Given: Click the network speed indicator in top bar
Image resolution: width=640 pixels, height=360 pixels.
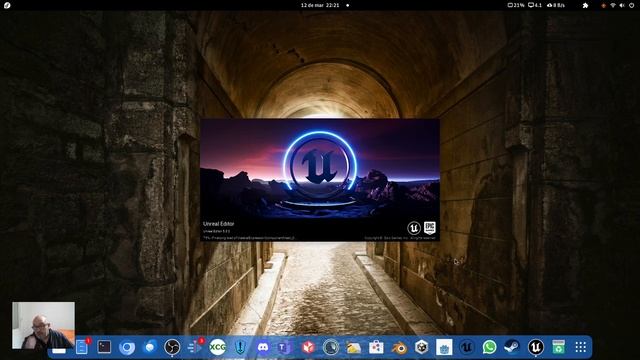Looking at the screenshot, I should click(x=556, y=5).
